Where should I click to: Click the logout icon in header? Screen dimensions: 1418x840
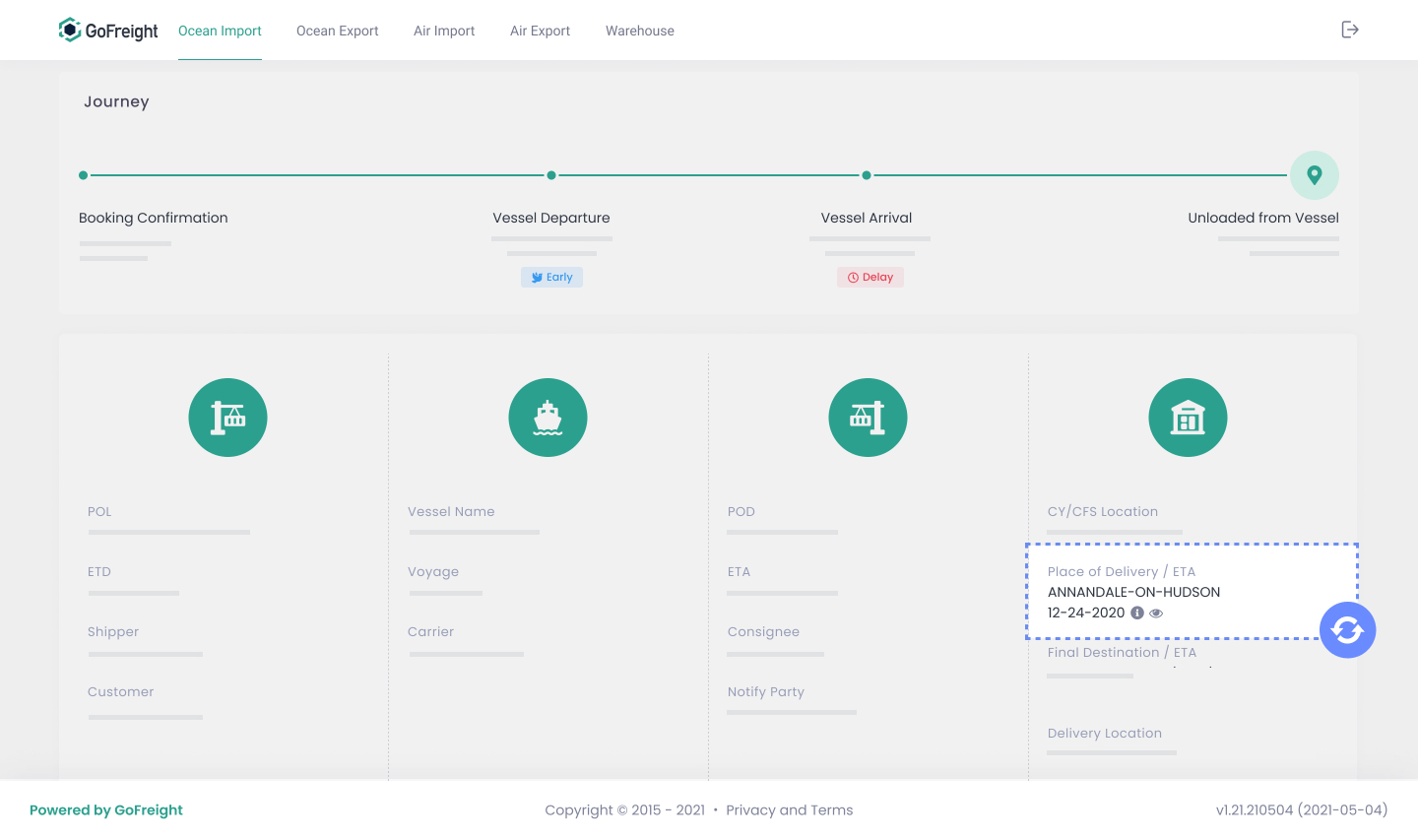pyautogui.click(x=1350, y=30)
